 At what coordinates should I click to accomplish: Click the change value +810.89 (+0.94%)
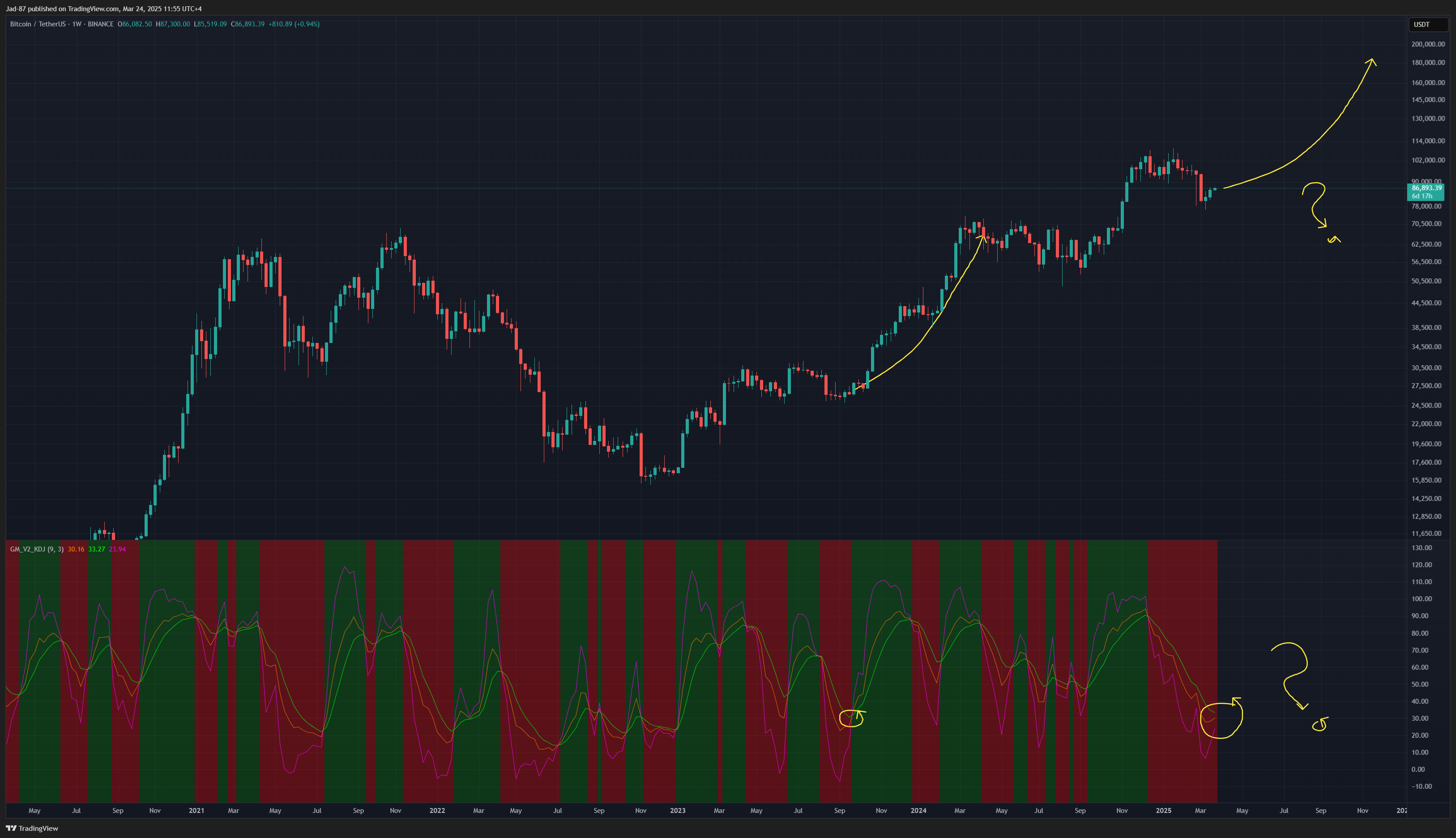point(294,24)
